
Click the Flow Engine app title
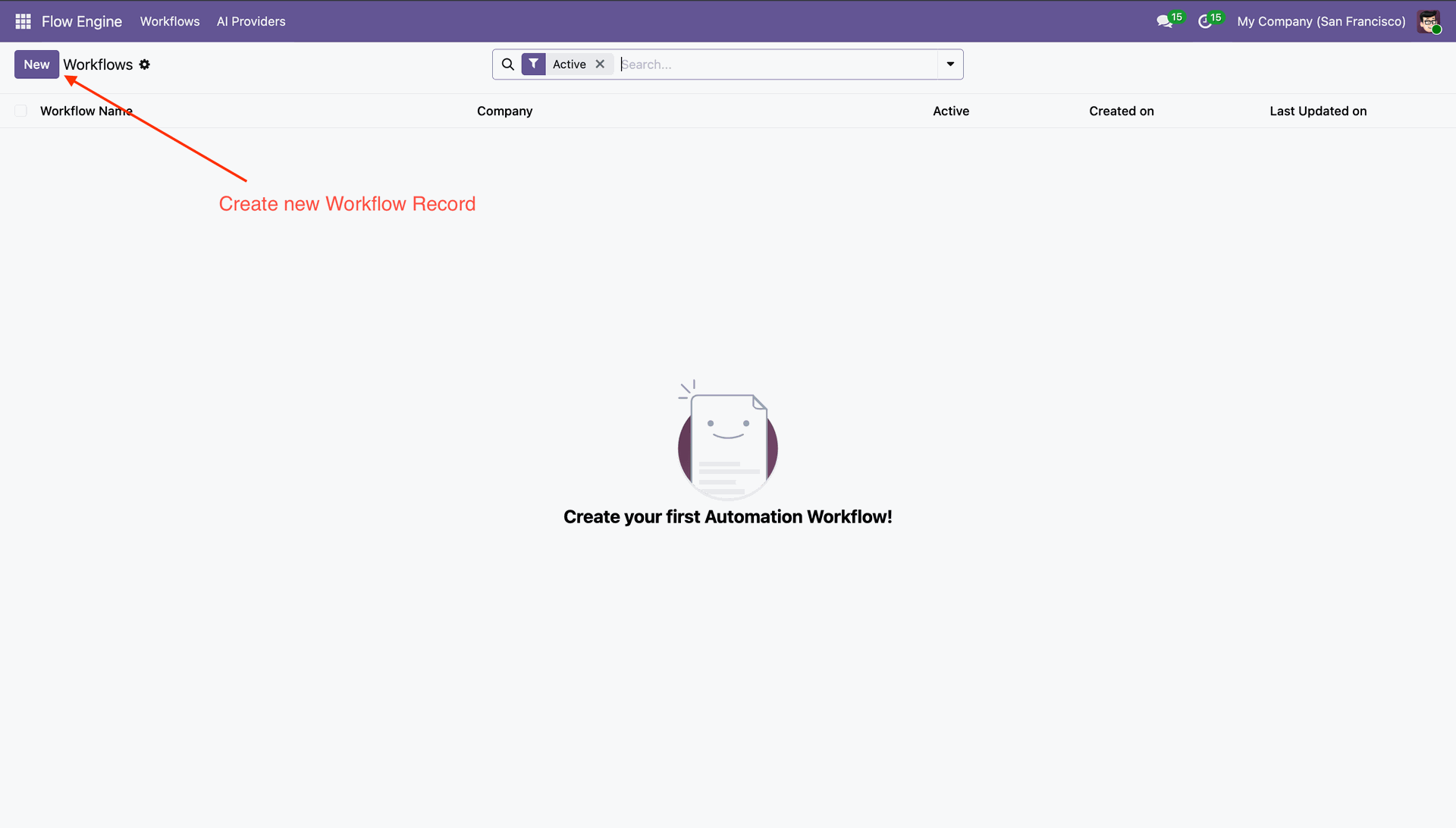point(82,21)
